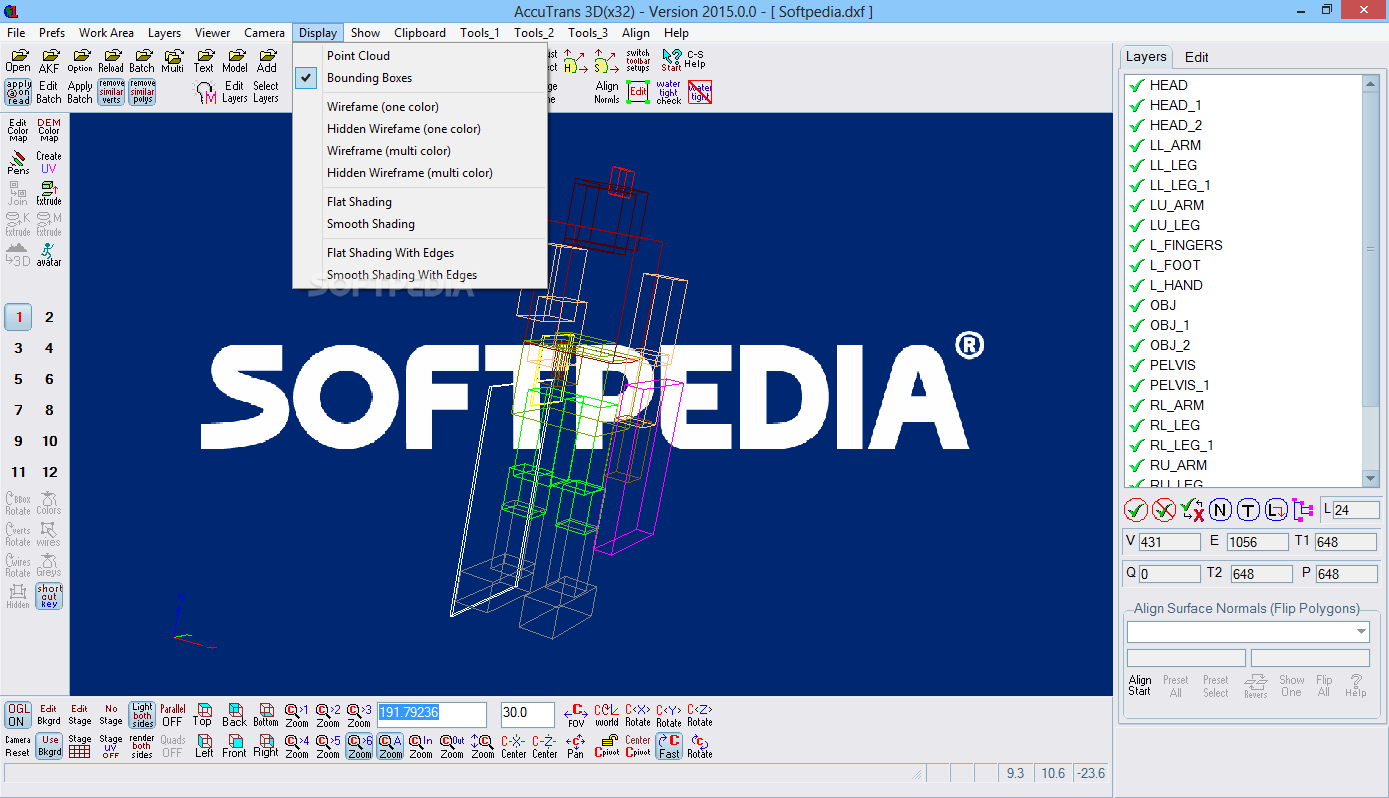Open a file with the Open folder icon
Image resolution: width=1389 pixels, height=798 pixels.
coord(18,61)
